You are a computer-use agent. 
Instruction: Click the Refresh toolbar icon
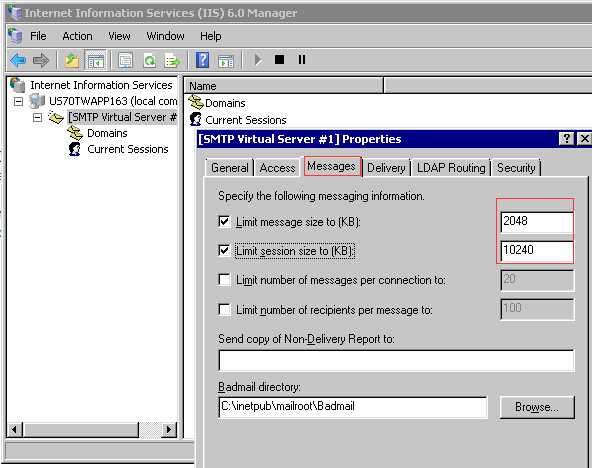150,60
